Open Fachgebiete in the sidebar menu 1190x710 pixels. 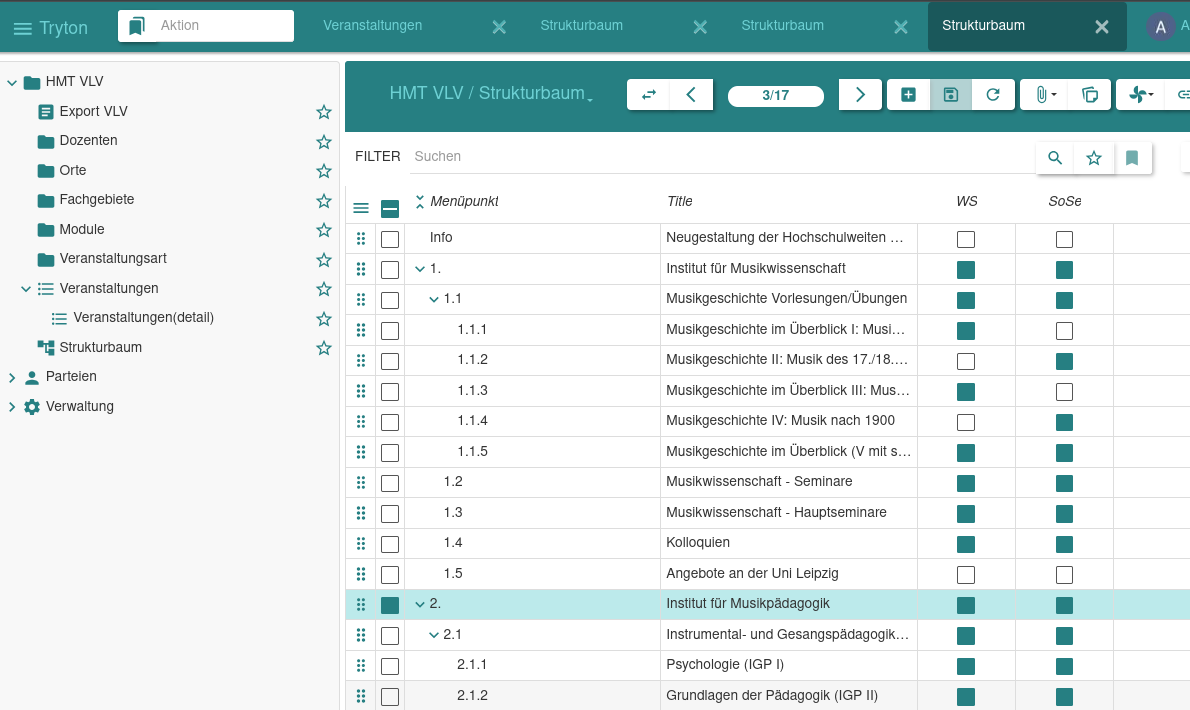click(x=96, y=200)
